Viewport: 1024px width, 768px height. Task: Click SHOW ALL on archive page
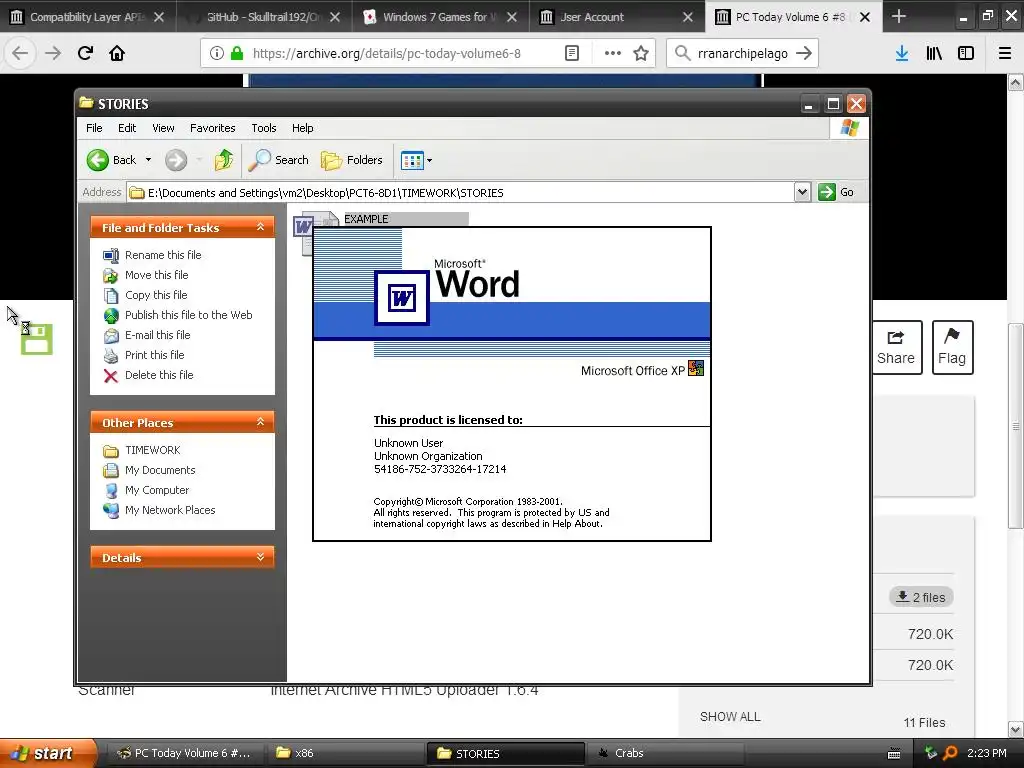coord(730,716)
